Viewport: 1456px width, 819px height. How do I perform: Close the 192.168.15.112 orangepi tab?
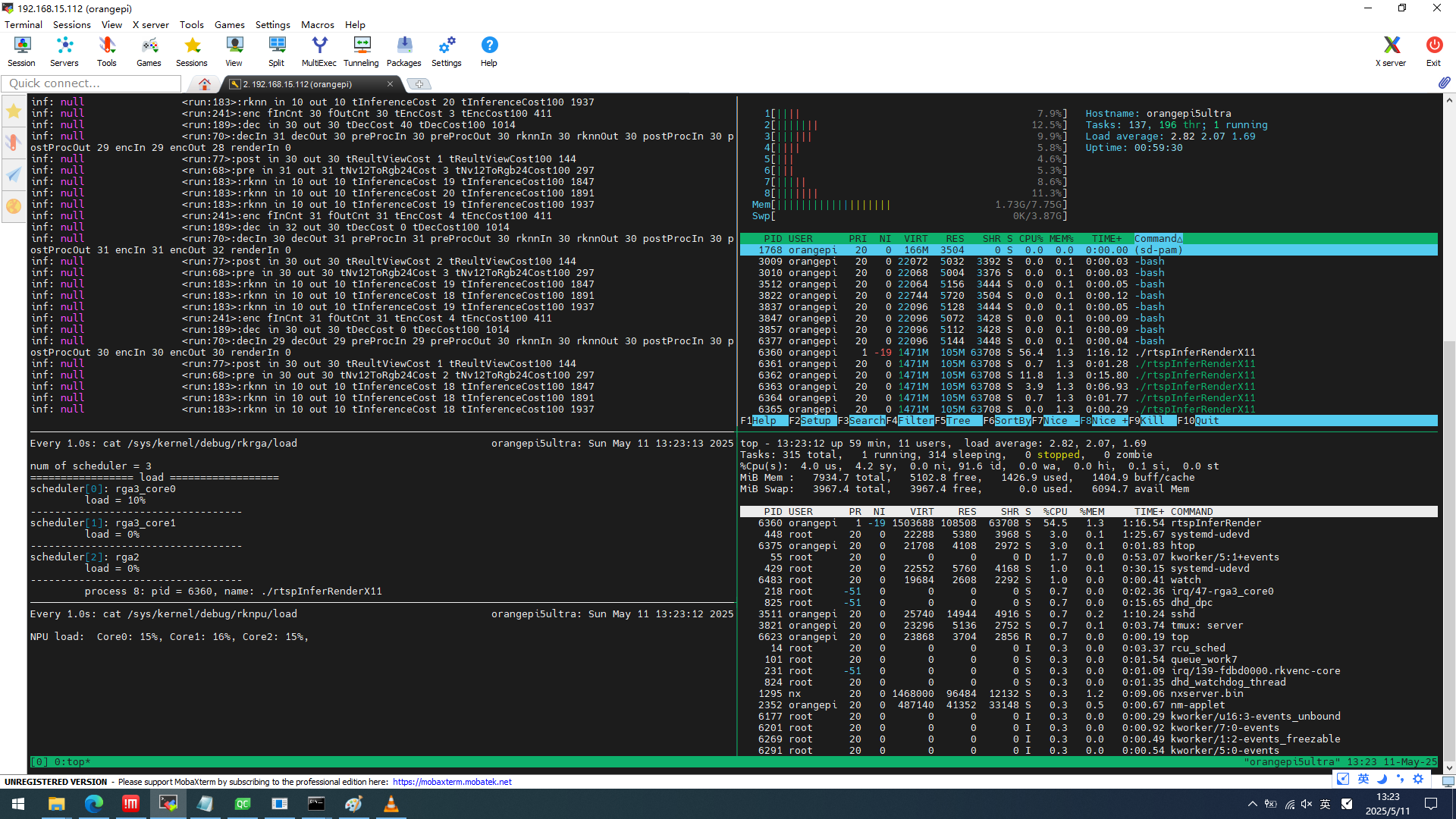pos(390,83)
